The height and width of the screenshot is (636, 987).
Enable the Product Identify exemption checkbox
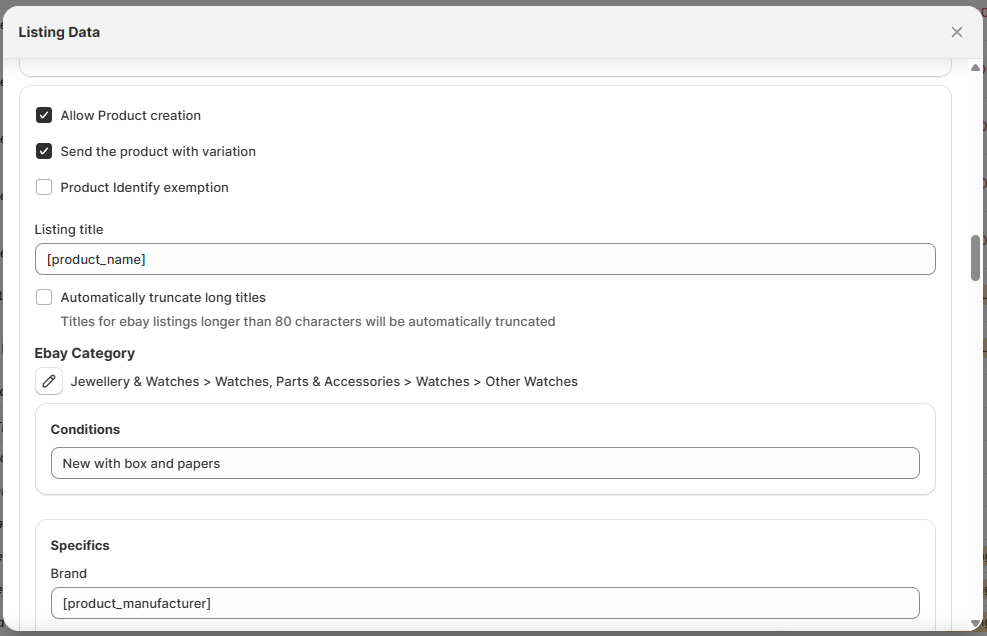pos(44,187)
